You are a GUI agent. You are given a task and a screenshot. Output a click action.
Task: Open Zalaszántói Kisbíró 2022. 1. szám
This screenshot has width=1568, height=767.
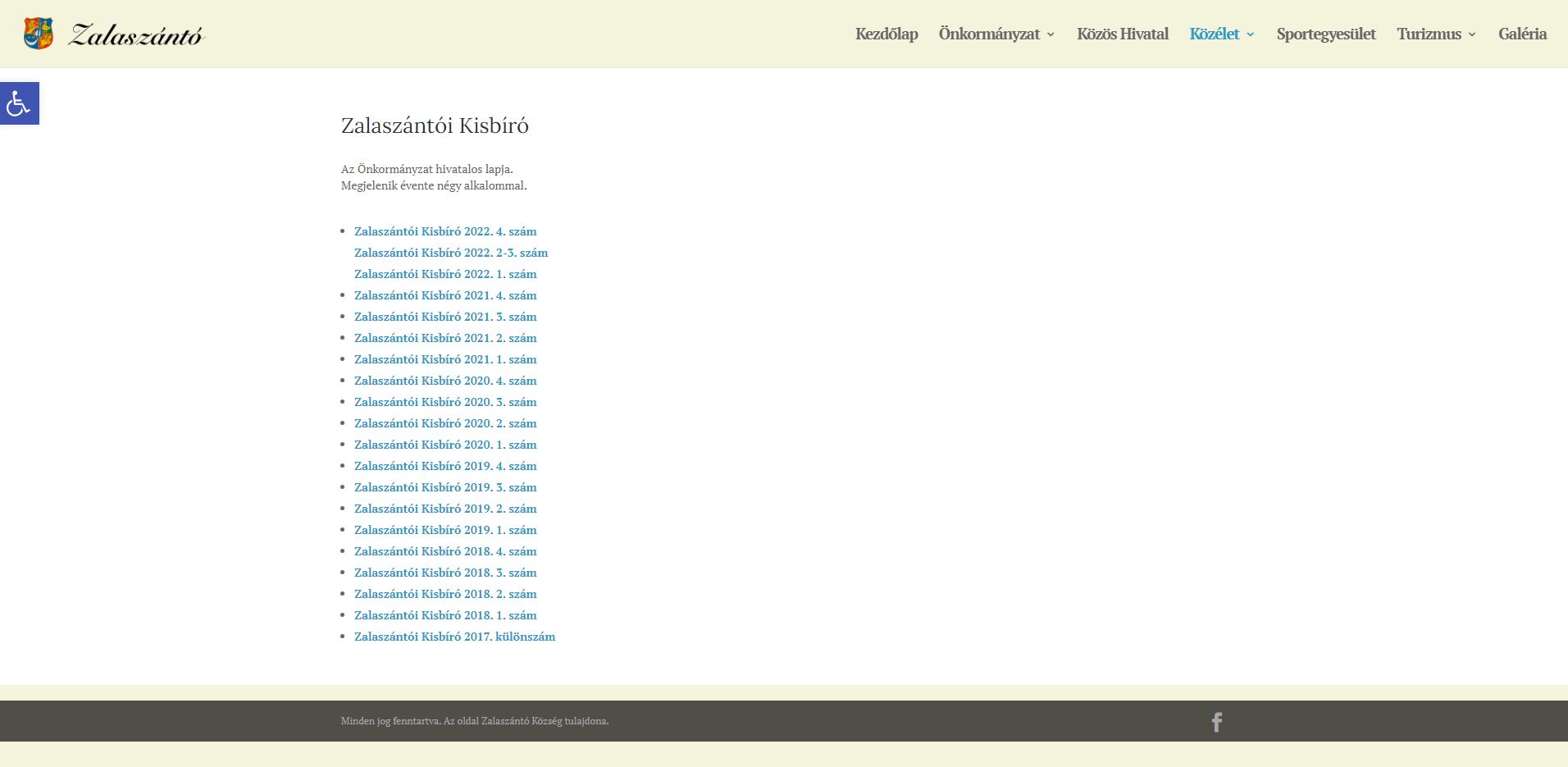tap(445, 274)
